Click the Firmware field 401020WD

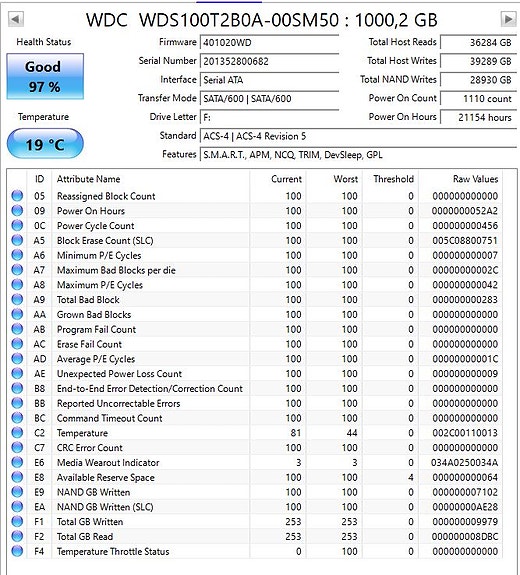pos(269,43)
